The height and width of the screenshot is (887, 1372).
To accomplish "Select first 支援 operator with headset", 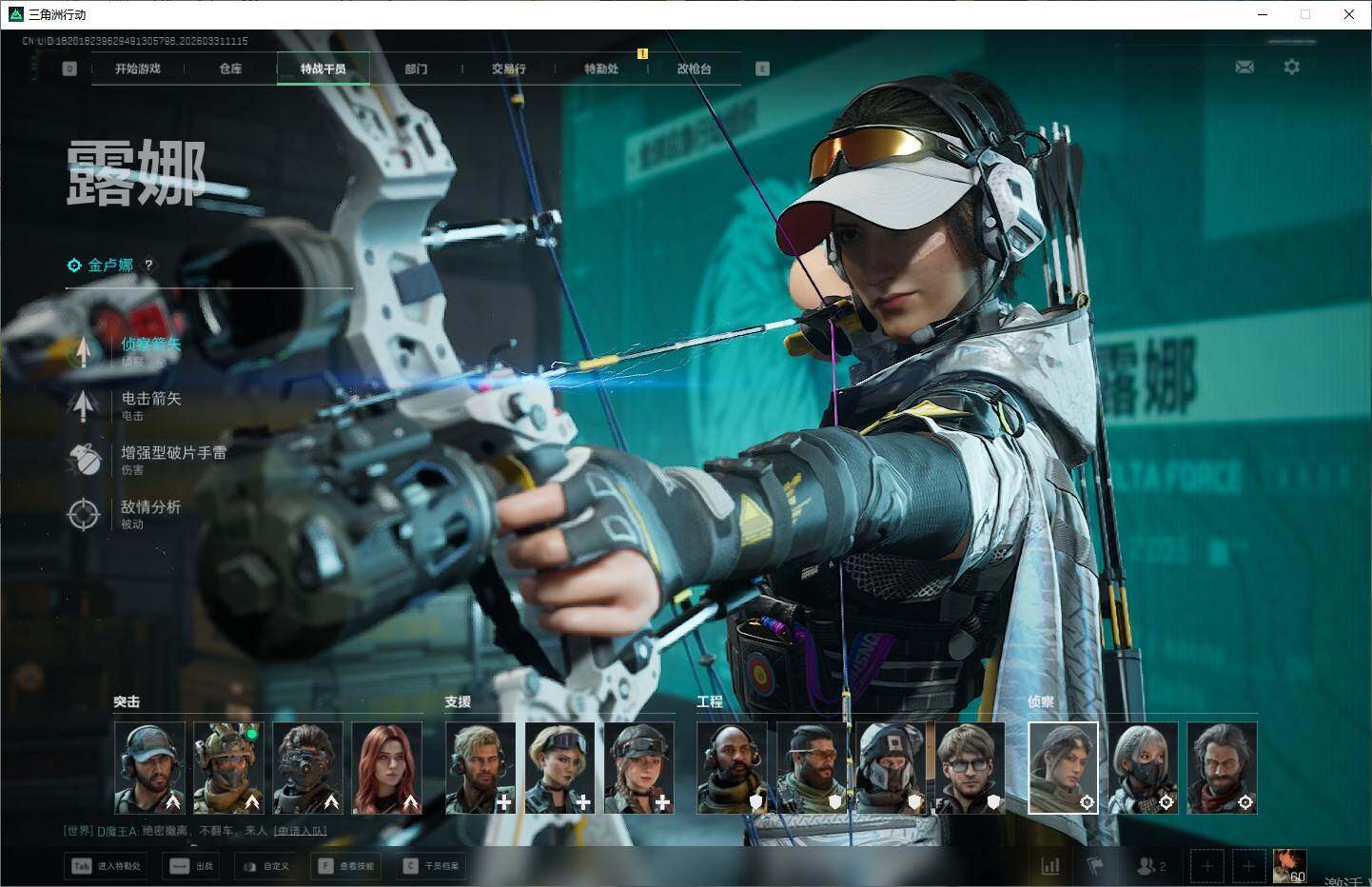I will 480,768.
